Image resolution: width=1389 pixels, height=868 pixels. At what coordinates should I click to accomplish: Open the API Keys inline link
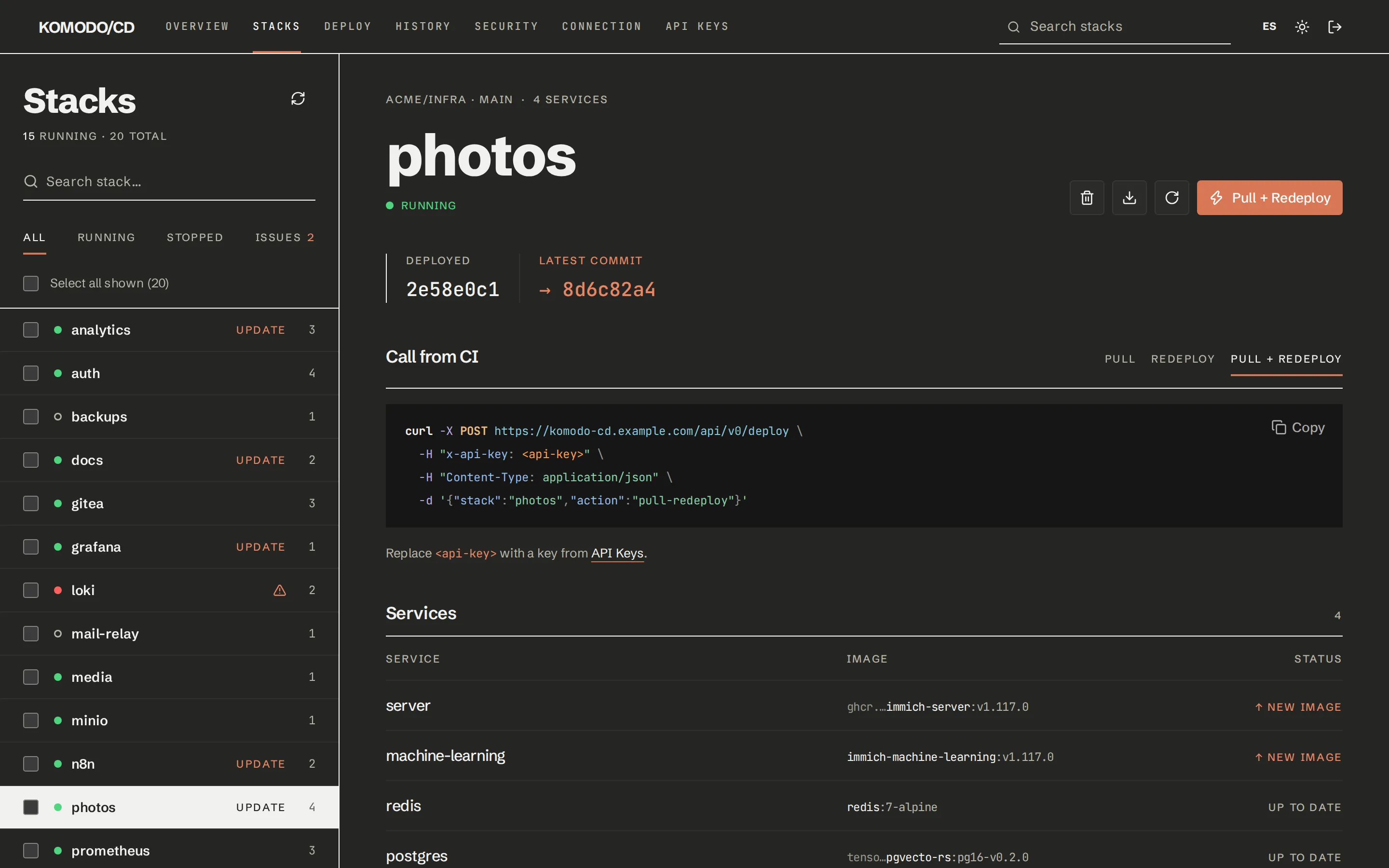[x=617, y=553]
